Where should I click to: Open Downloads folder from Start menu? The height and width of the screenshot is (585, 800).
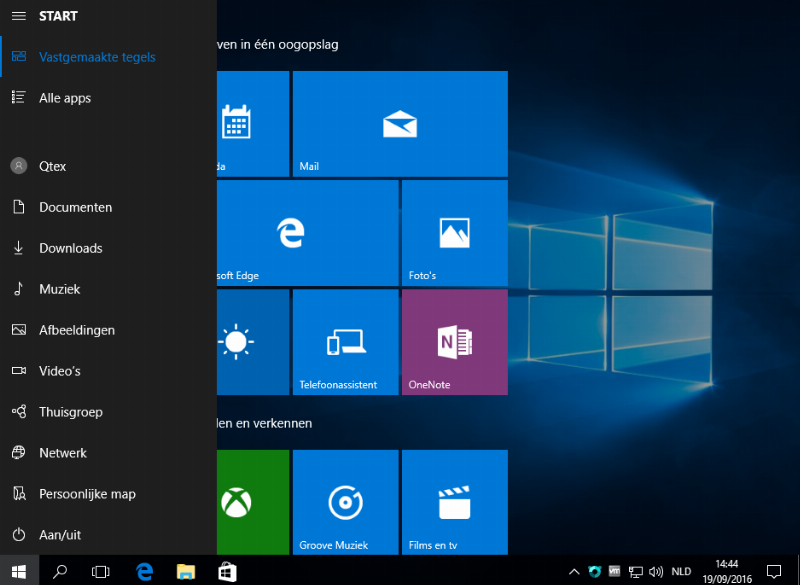70,248
